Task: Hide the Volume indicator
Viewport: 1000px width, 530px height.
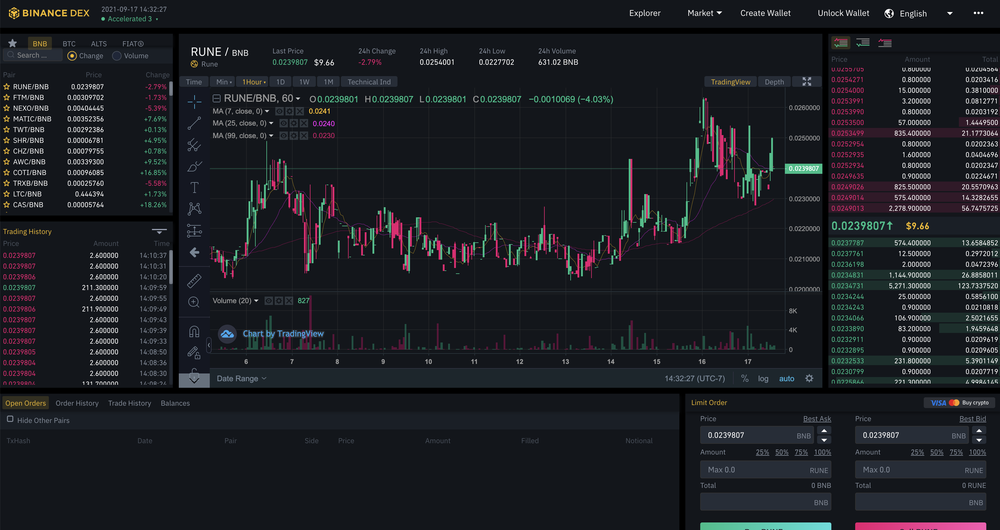Action: coord(268,300)
